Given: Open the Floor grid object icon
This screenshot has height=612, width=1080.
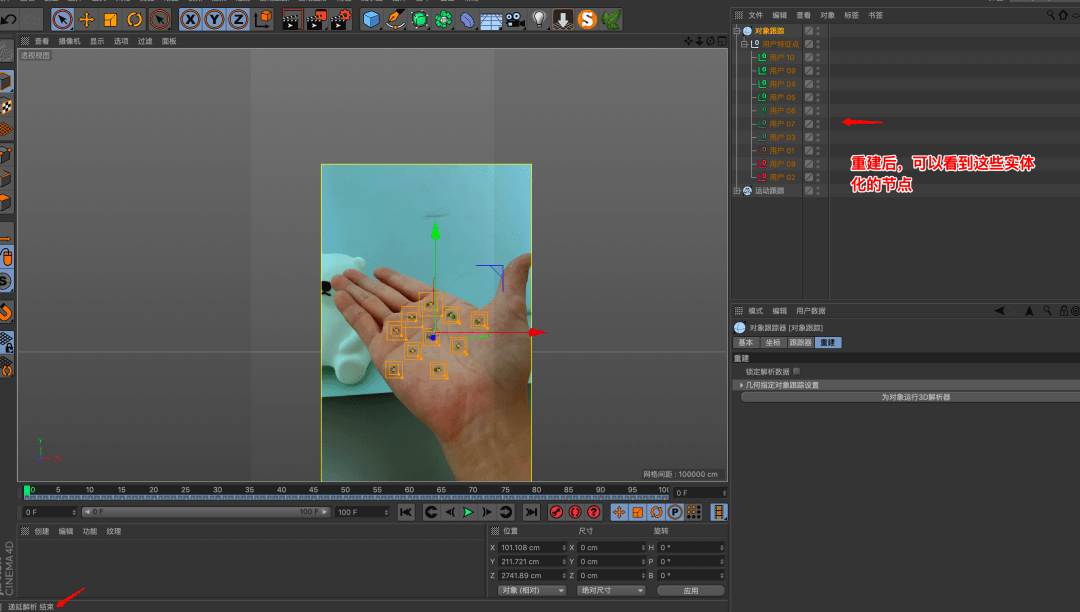Looking at the screenshot, I should tap(490, 19).
